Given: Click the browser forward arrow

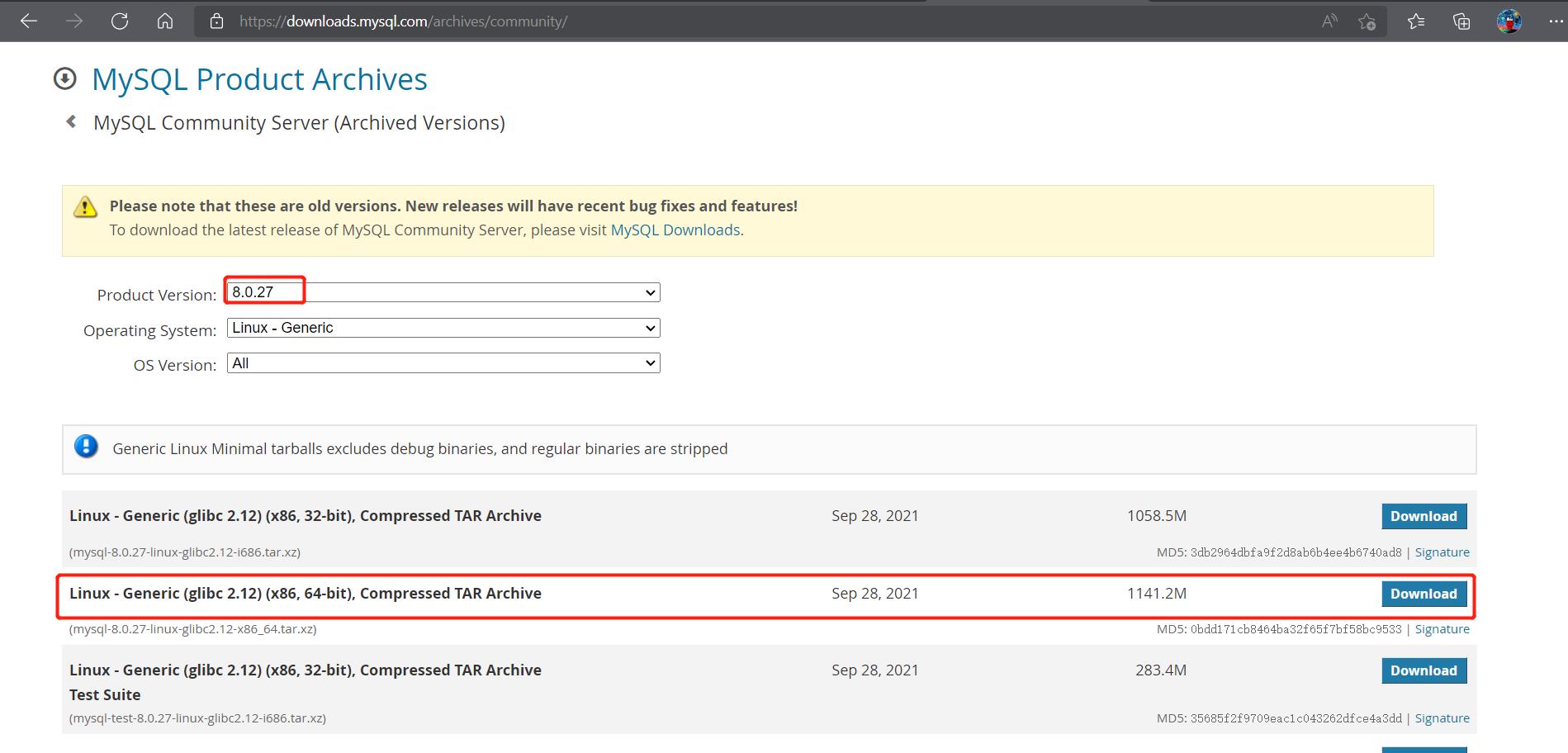Looking at the screenshot, I should (74, 21).
